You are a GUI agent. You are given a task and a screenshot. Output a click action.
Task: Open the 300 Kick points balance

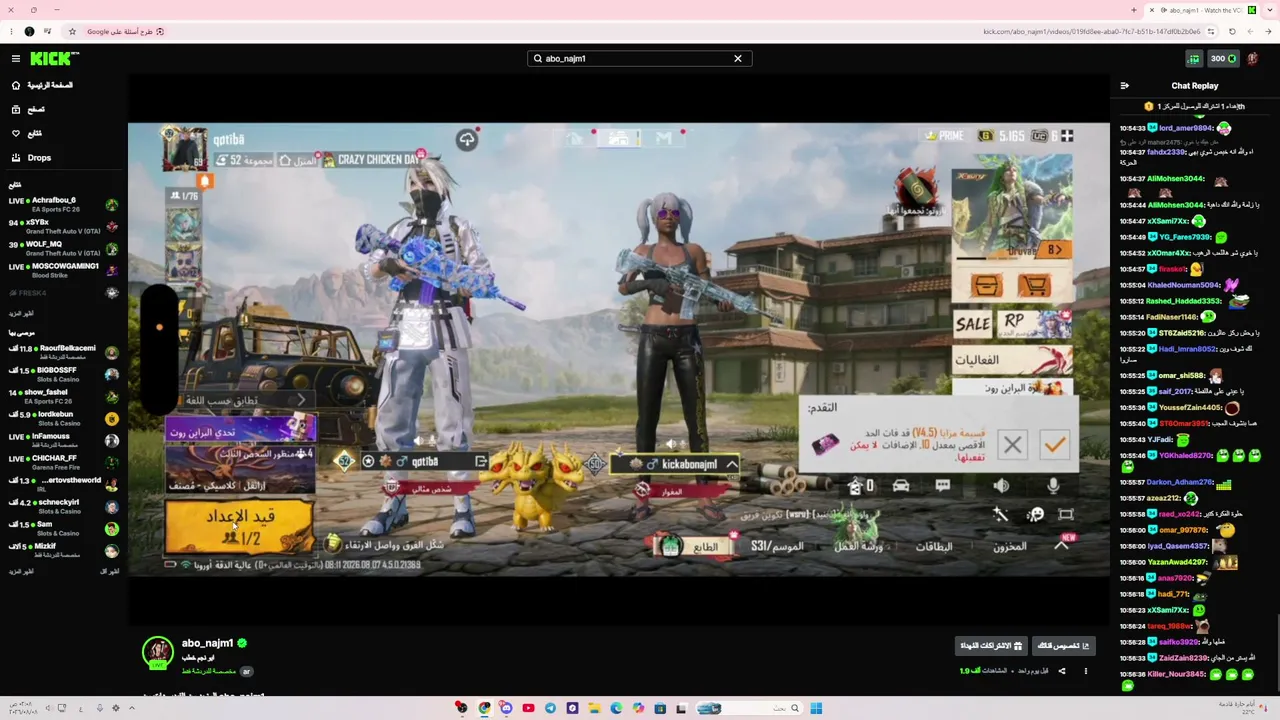pos(1224,59)
